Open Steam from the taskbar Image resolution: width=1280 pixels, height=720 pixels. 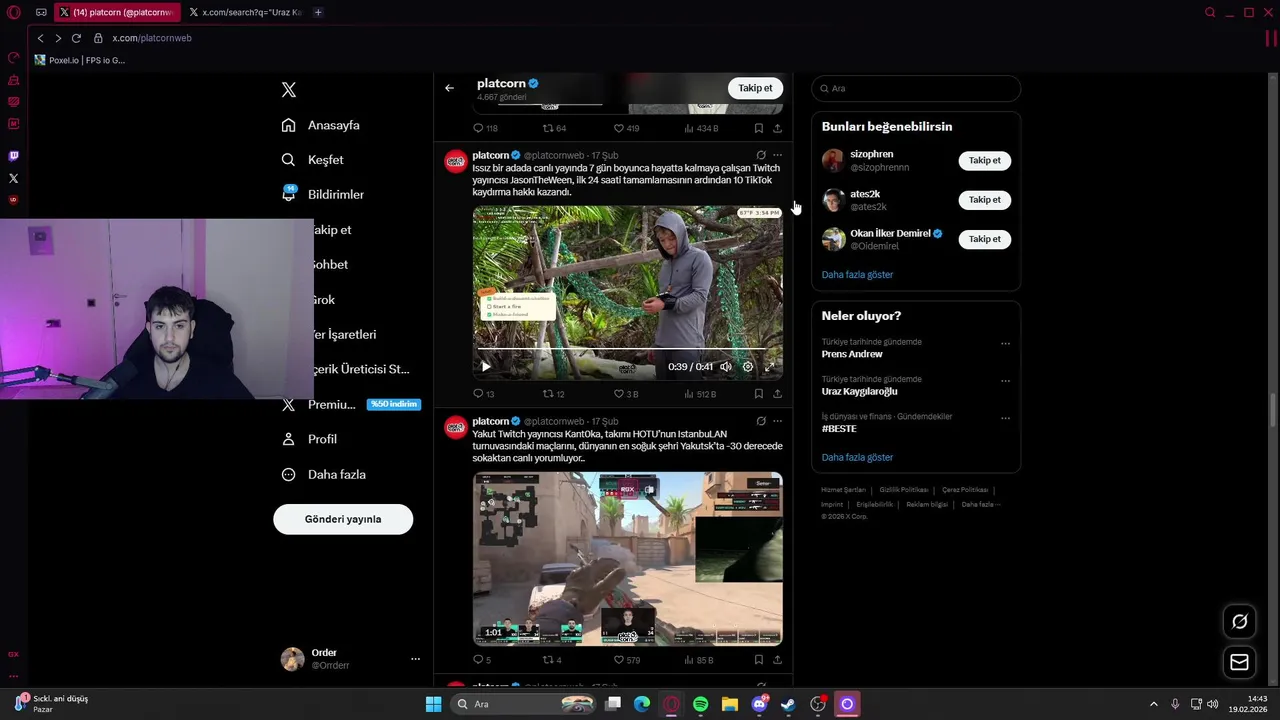[788, 704]
